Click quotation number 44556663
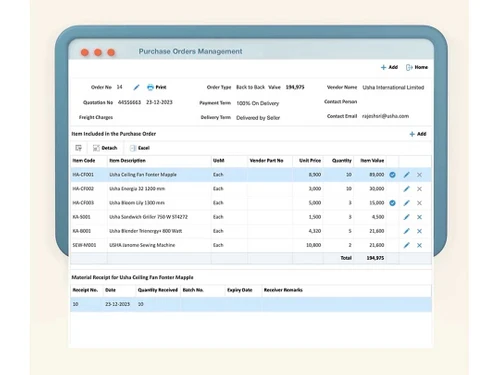Screen dimensions: 500x375 tap(129, 102)
